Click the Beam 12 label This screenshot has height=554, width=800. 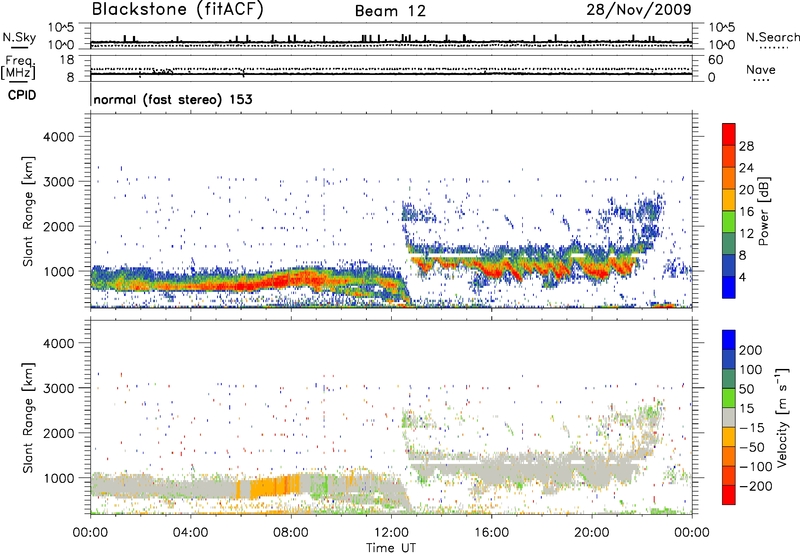[390, 11]
